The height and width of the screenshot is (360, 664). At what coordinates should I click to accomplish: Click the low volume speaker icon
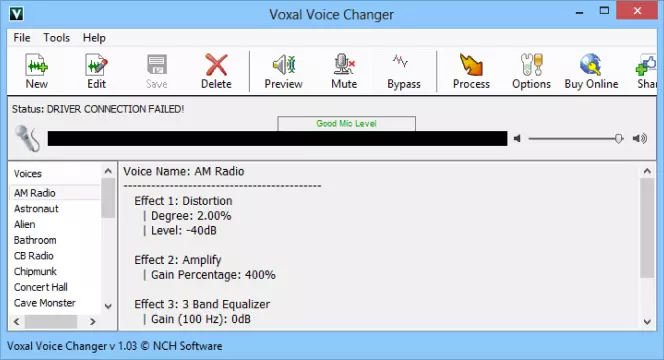(x=517, y=138)
